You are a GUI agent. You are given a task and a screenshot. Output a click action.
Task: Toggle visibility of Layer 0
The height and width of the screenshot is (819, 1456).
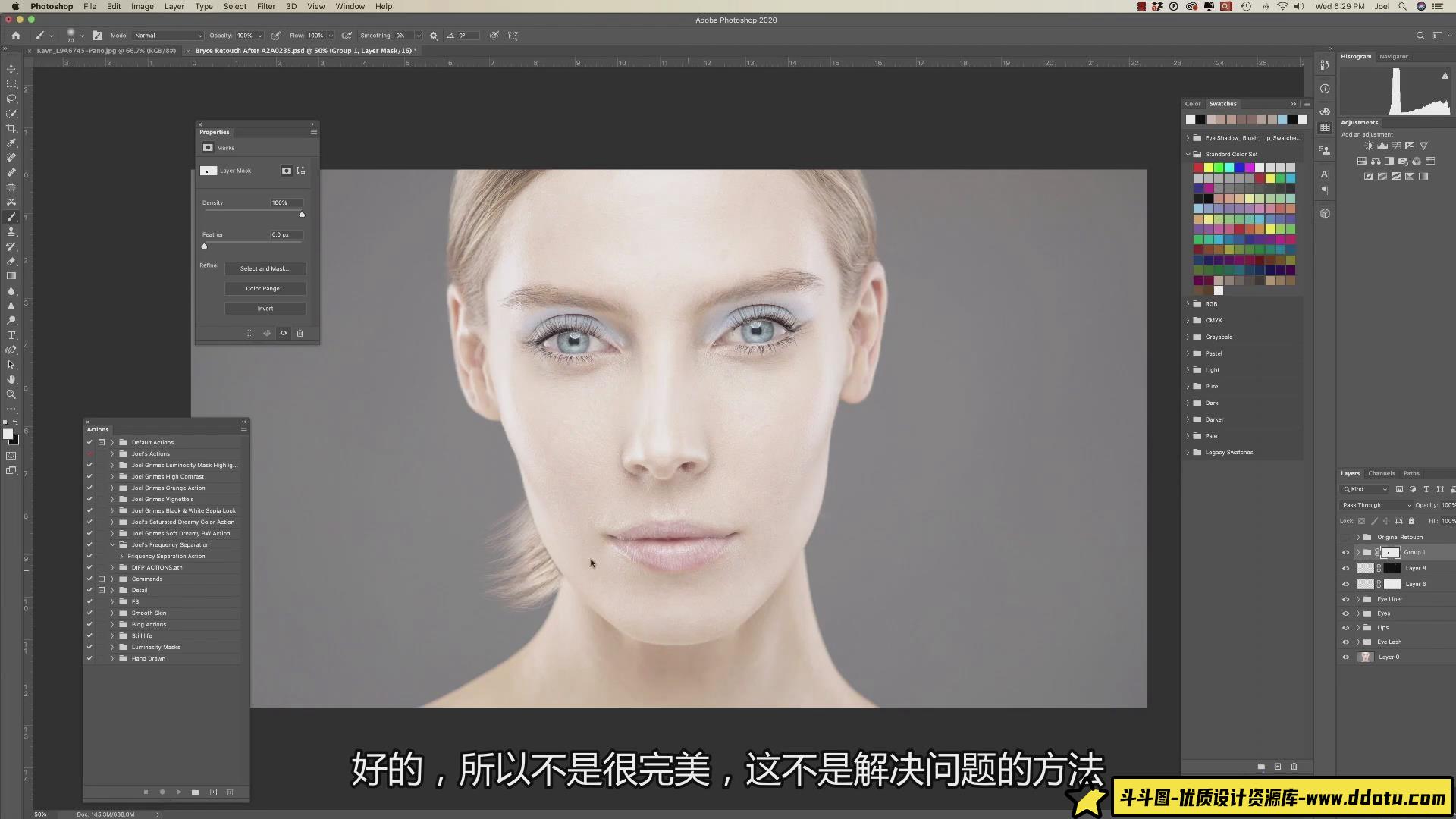[x=1345, y=657]
